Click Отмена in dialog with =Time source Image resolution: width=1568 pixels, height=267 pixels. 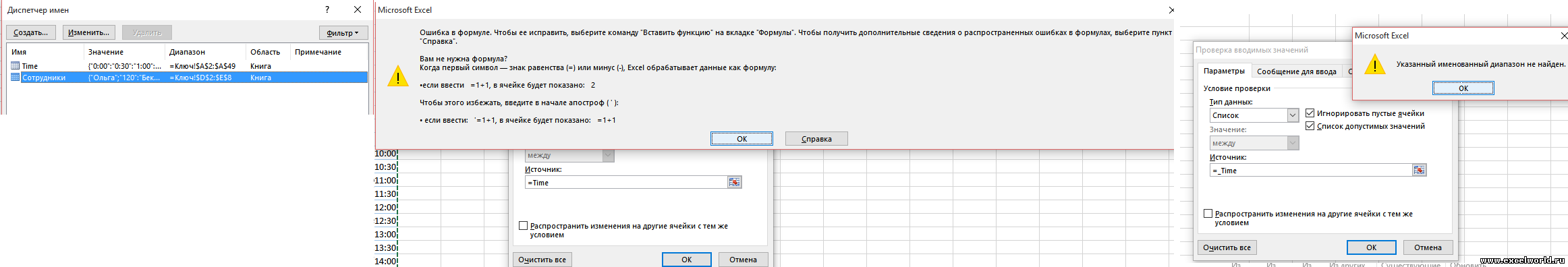pos(743,260)
